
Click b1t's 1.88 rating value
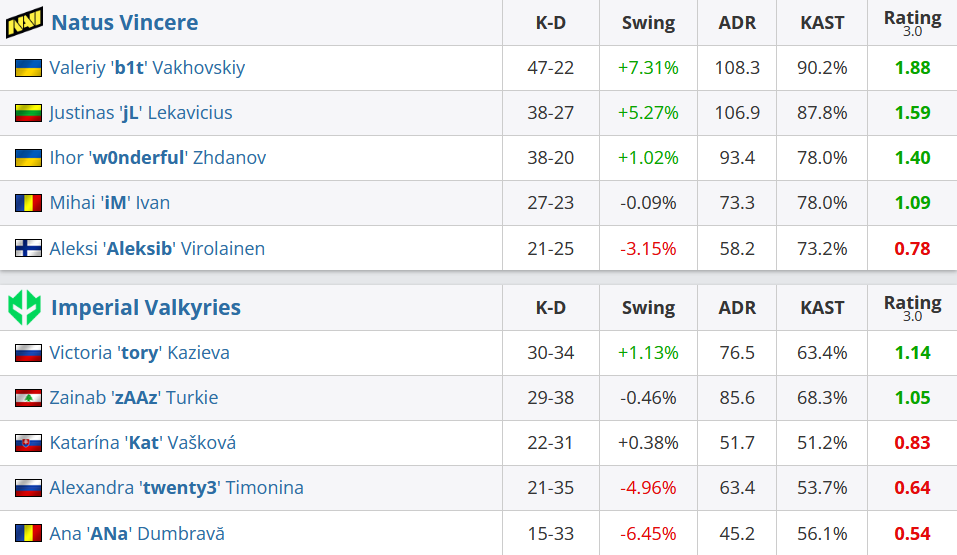[912, 68]
